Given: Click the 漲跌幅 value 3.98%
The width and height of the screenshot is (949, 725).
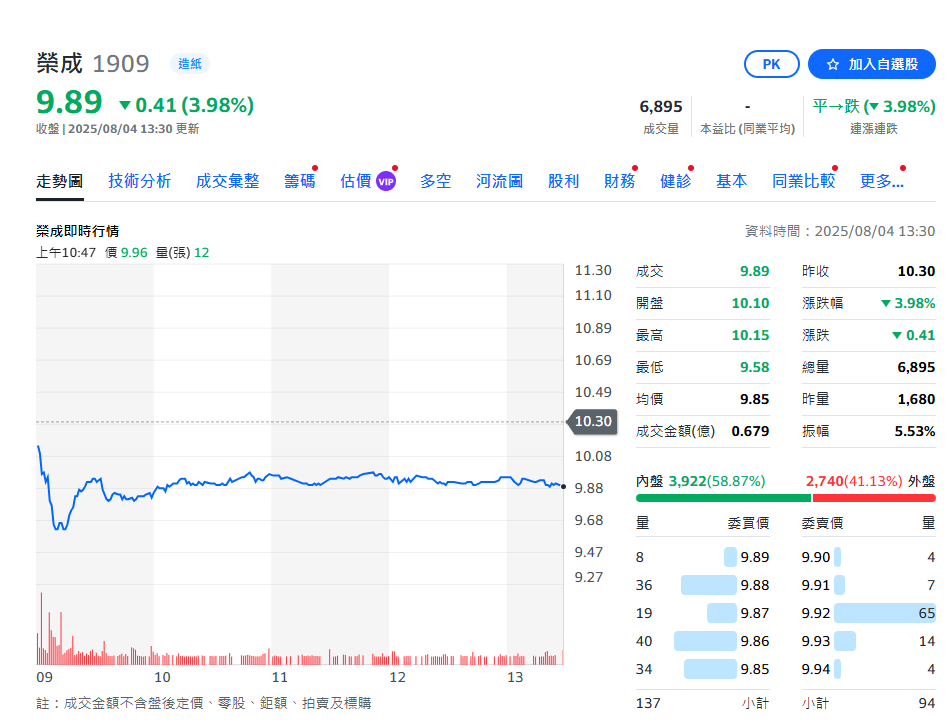Looking at the screenshot, I should [x=908, y=303].
